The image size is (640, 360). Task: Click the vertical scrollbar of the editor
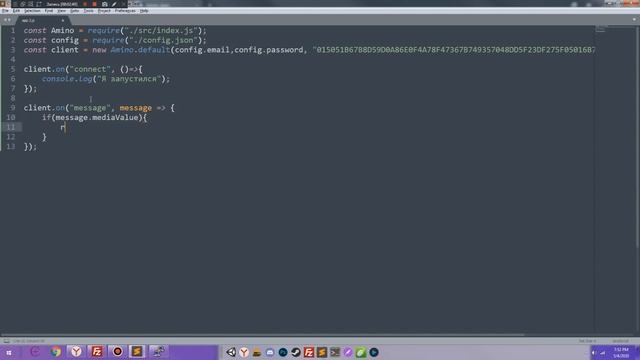tap(638, 137)
